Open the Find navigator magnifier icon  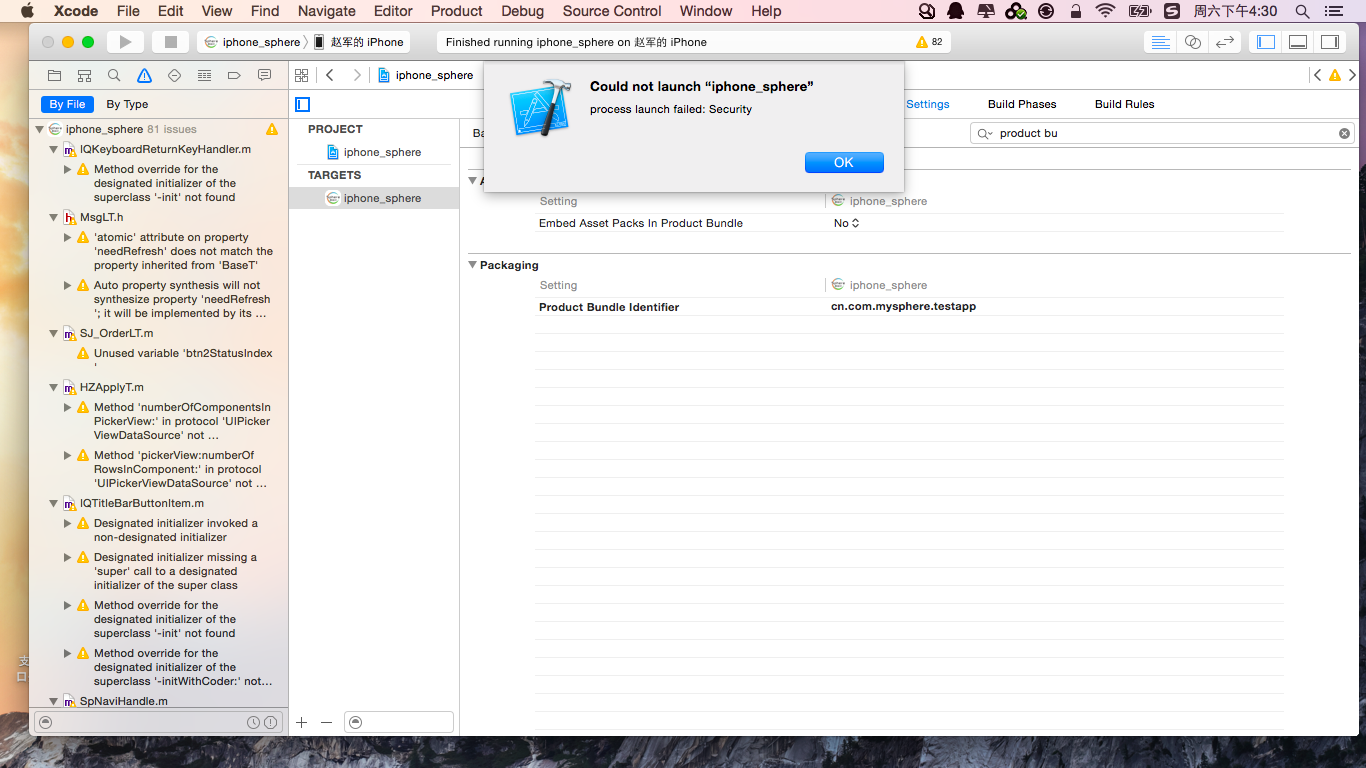tap(114, 75)
